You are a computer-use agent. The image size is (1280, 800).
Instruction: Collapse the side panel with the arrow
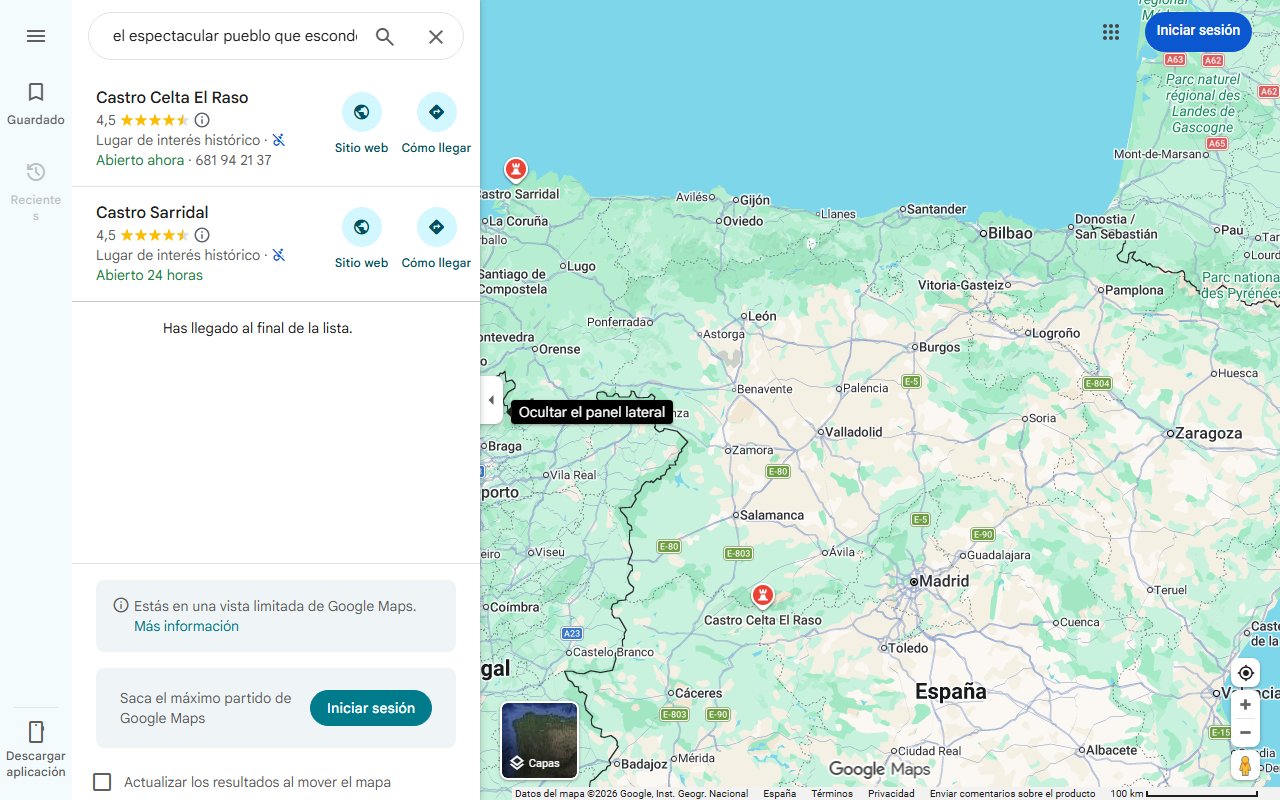coord(491,399)
